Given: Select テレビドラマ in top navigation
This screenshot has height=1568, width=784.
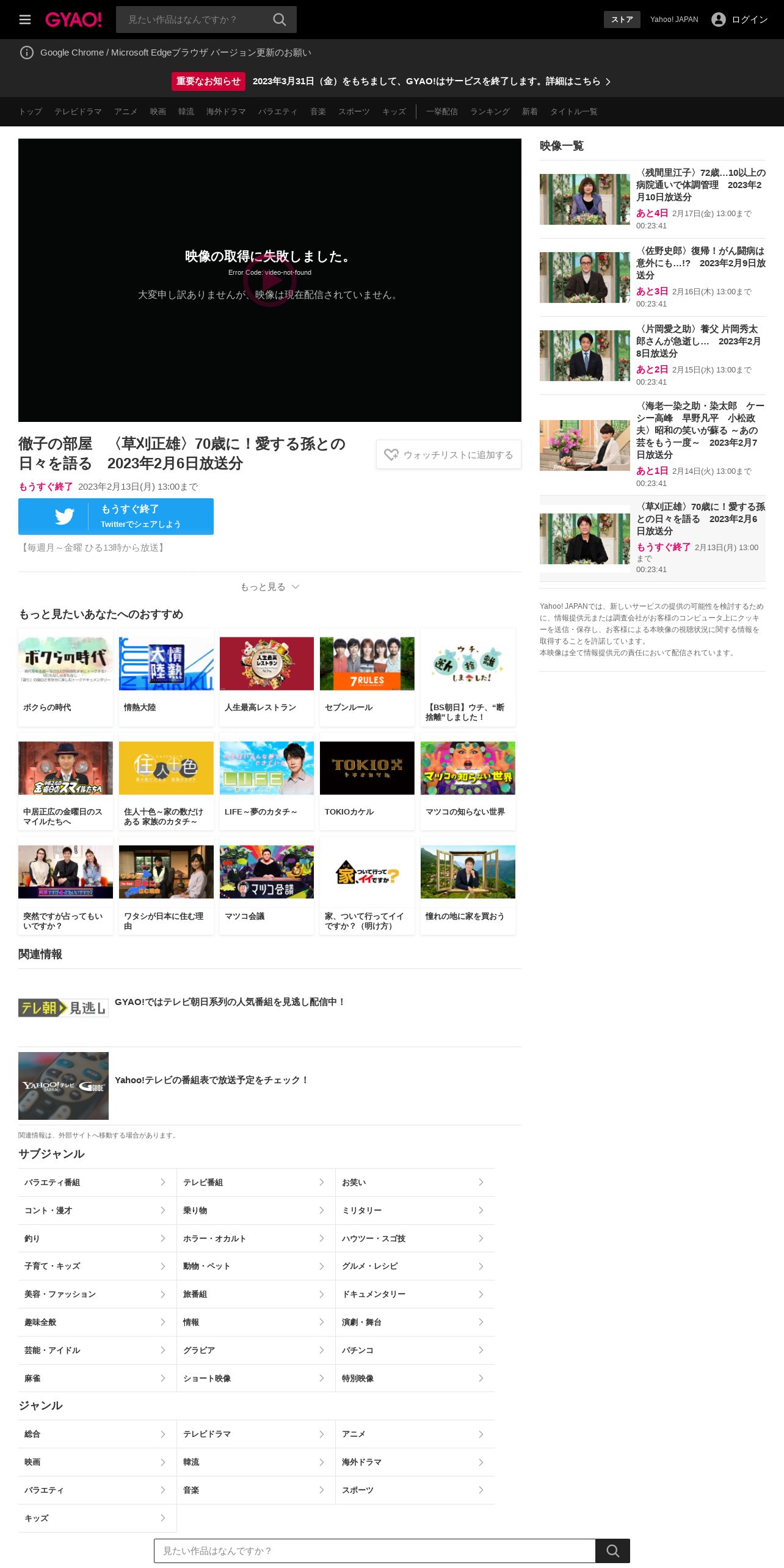Looking at the screenshot, I should click(78, 112).
